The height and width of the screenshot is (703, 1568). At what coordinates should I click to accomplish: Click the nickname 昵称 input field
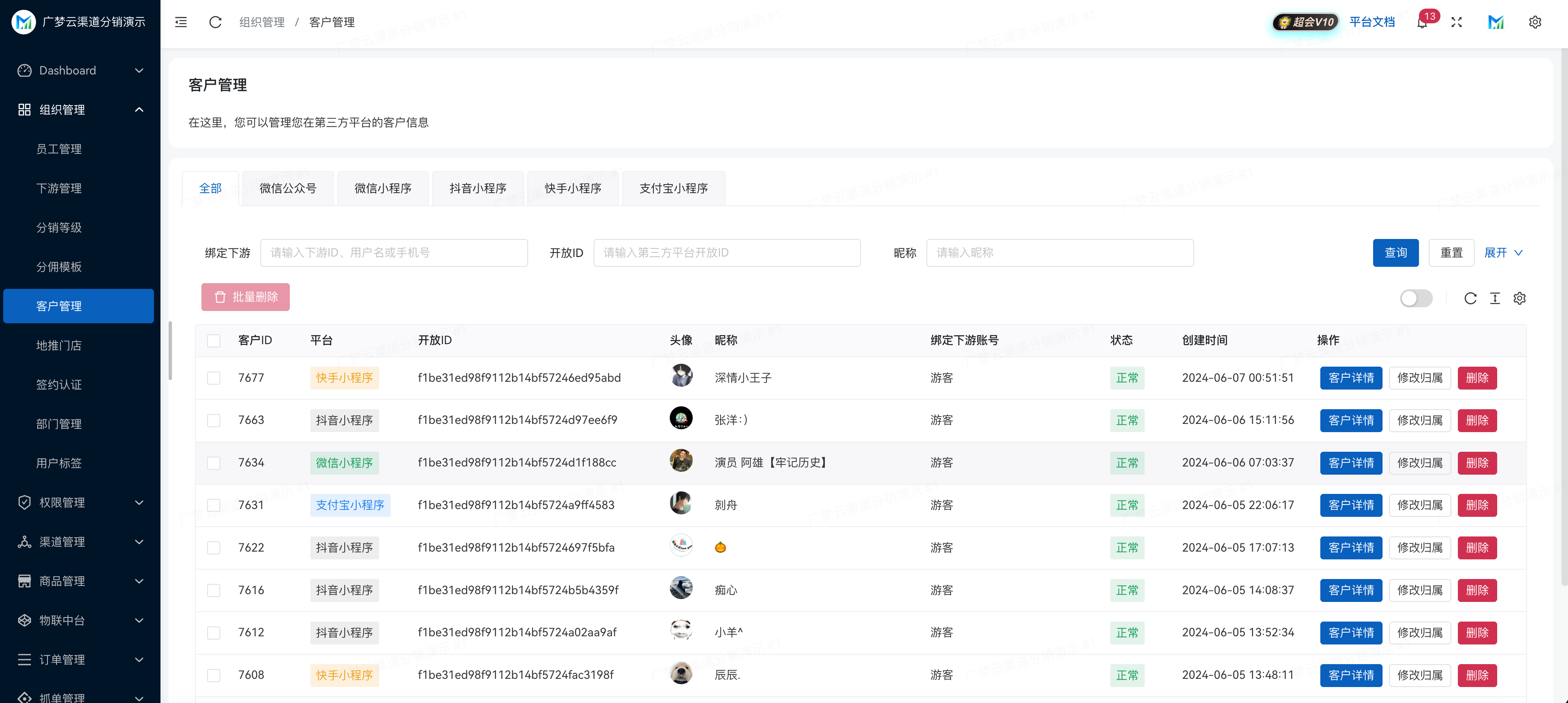click(1060, 252)
